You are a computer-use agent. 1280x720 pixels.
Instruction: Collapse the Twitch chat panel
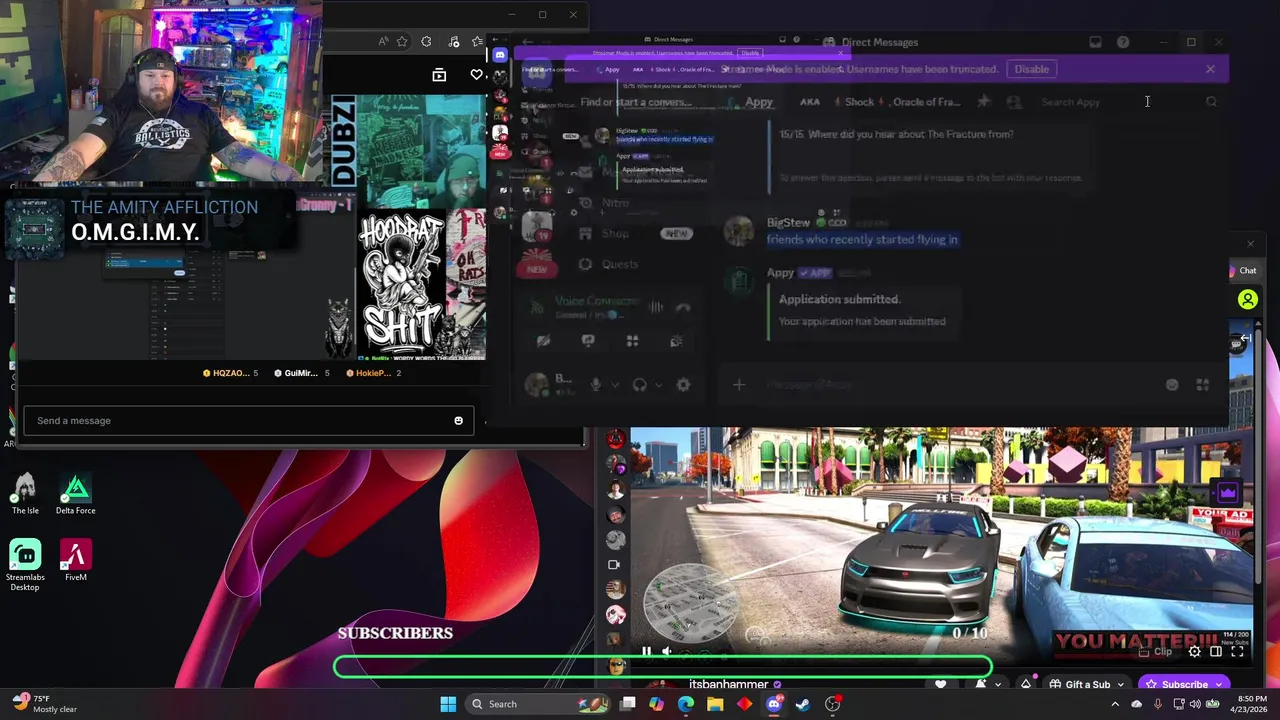tap(1244, 339)
